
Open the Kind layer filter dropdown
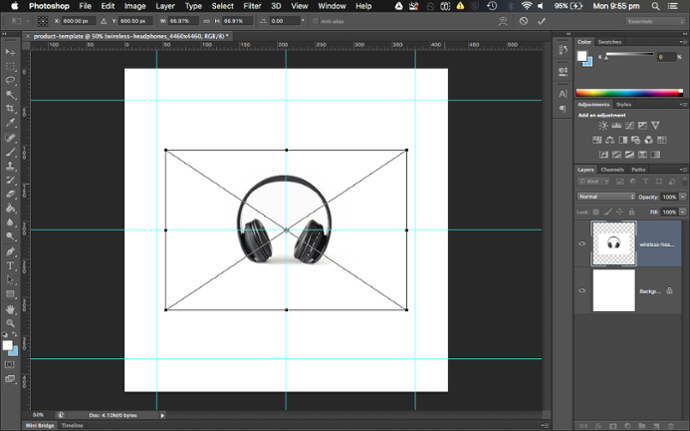coord(594,181)
